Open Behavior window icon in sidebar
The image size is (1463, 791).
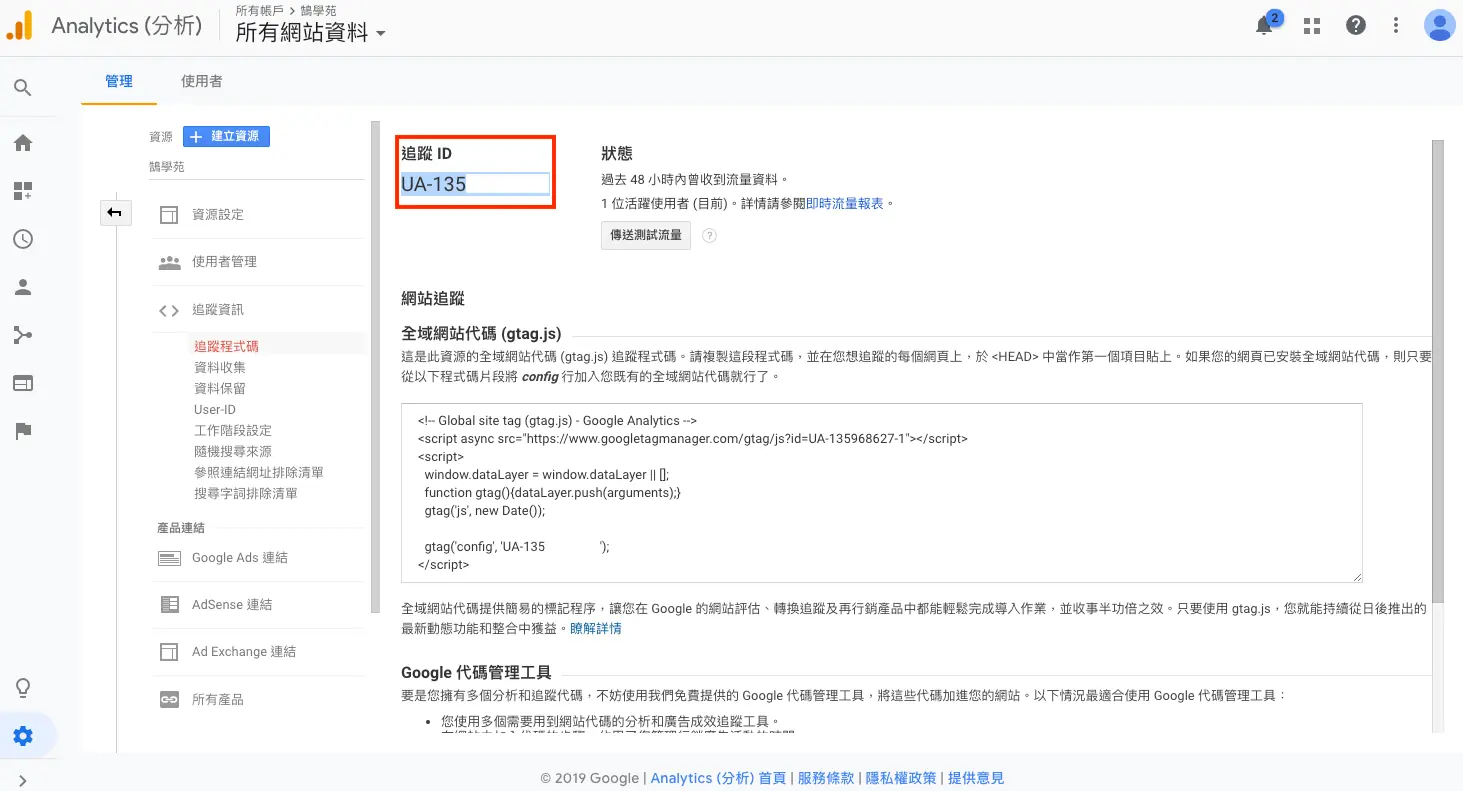[x=22, y=383]
